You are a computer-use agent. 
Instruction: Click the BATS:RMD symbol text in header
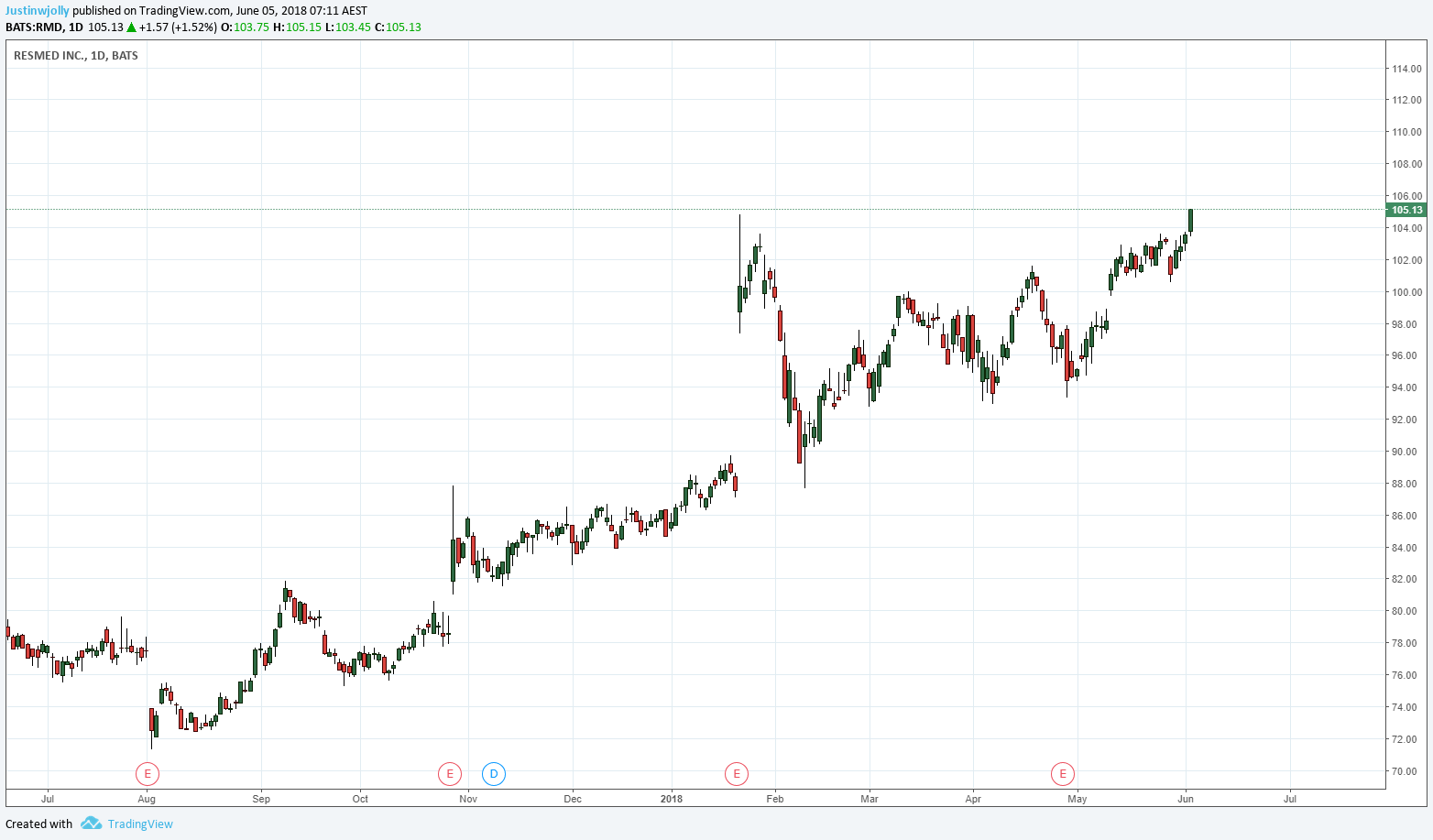(34, 27)
